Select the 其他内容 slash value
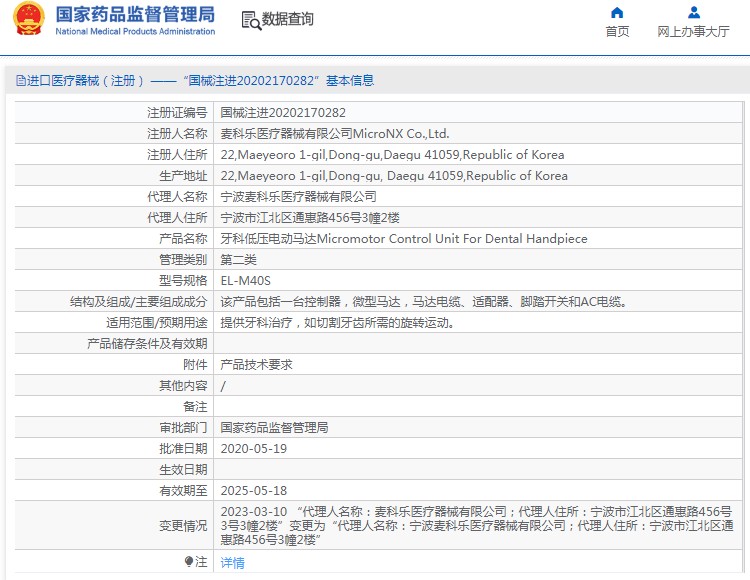The image size is (750, 580). tap(223, 386)
